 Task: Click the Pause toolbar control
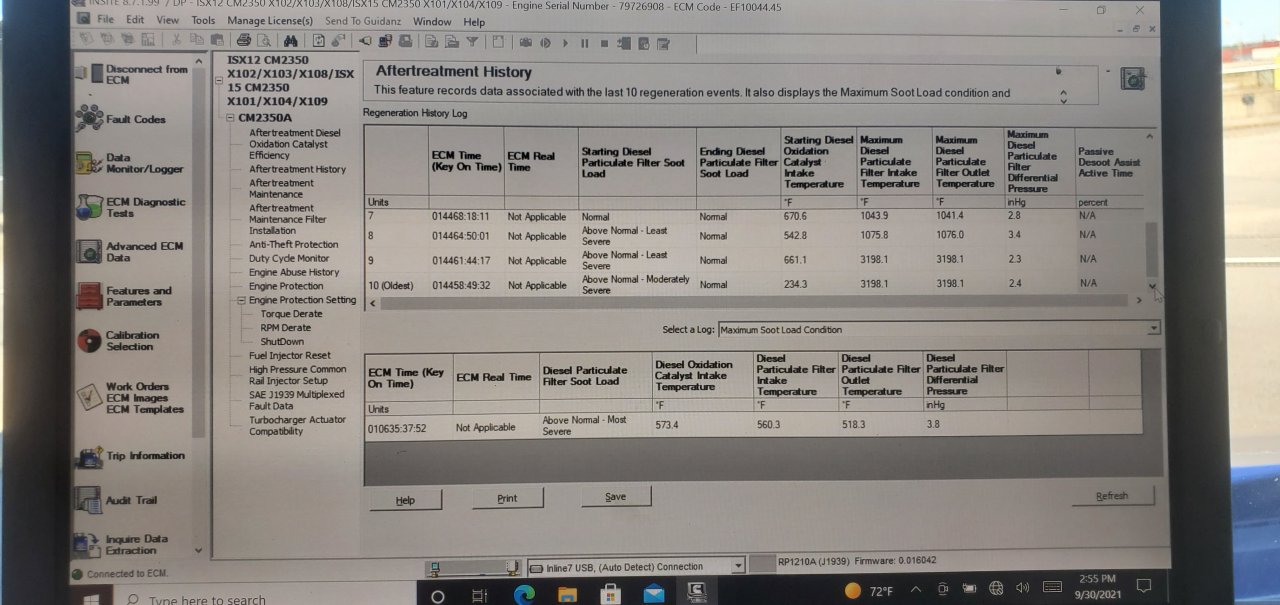[x=585, y=43]
